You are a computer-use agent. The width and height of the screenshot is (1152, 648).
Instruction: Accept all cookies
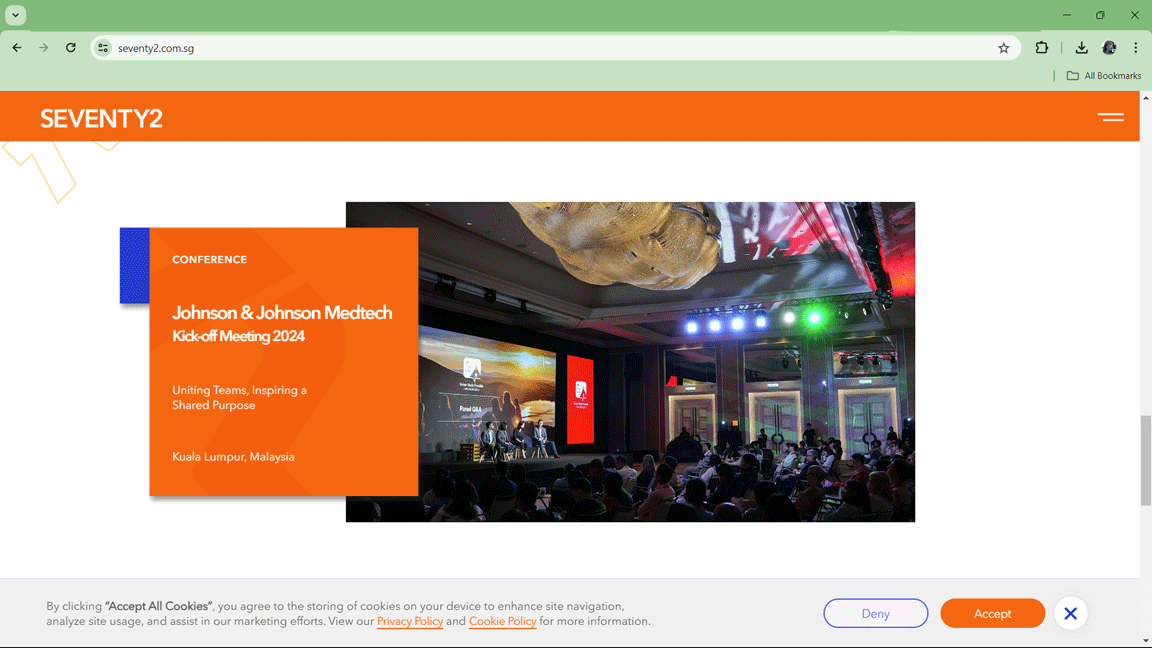[x=992, y=613]
